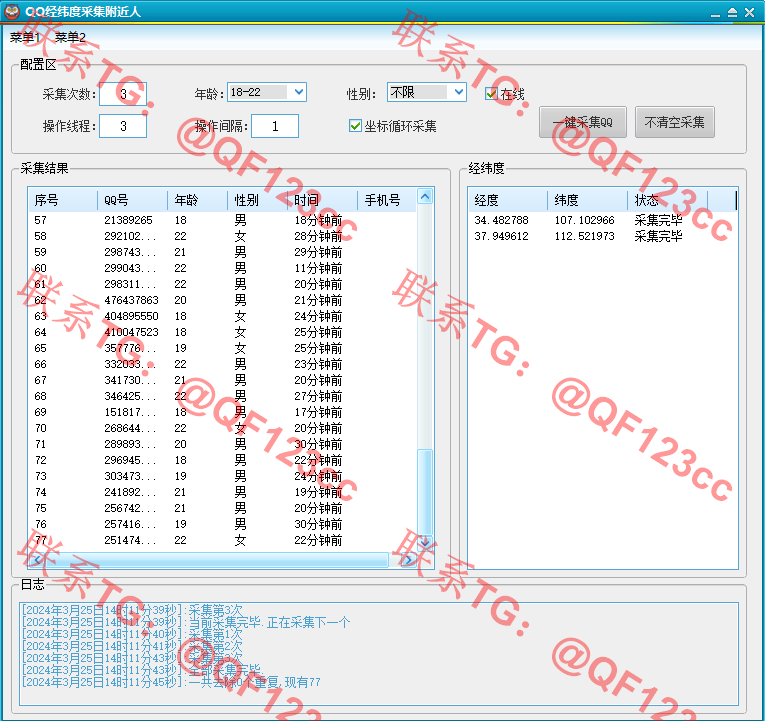
Task: Toggle the 在线 checkbox
Action: [x=491, y=94]
